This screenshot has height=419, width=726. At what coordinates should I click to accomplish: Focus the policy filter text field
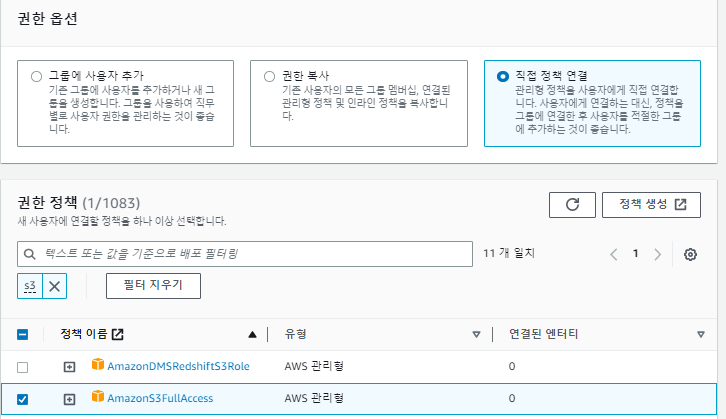pyautogui.click(x=245, y=254)
